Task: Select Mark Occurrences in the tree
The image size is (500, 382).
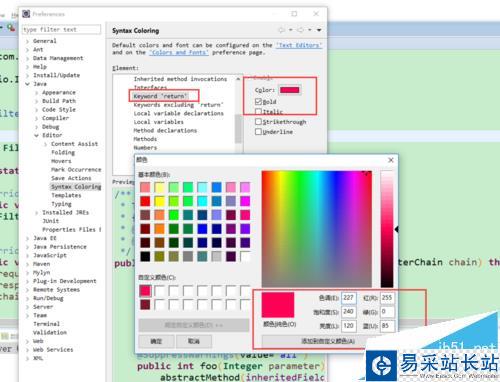Action: click(76, 169)
